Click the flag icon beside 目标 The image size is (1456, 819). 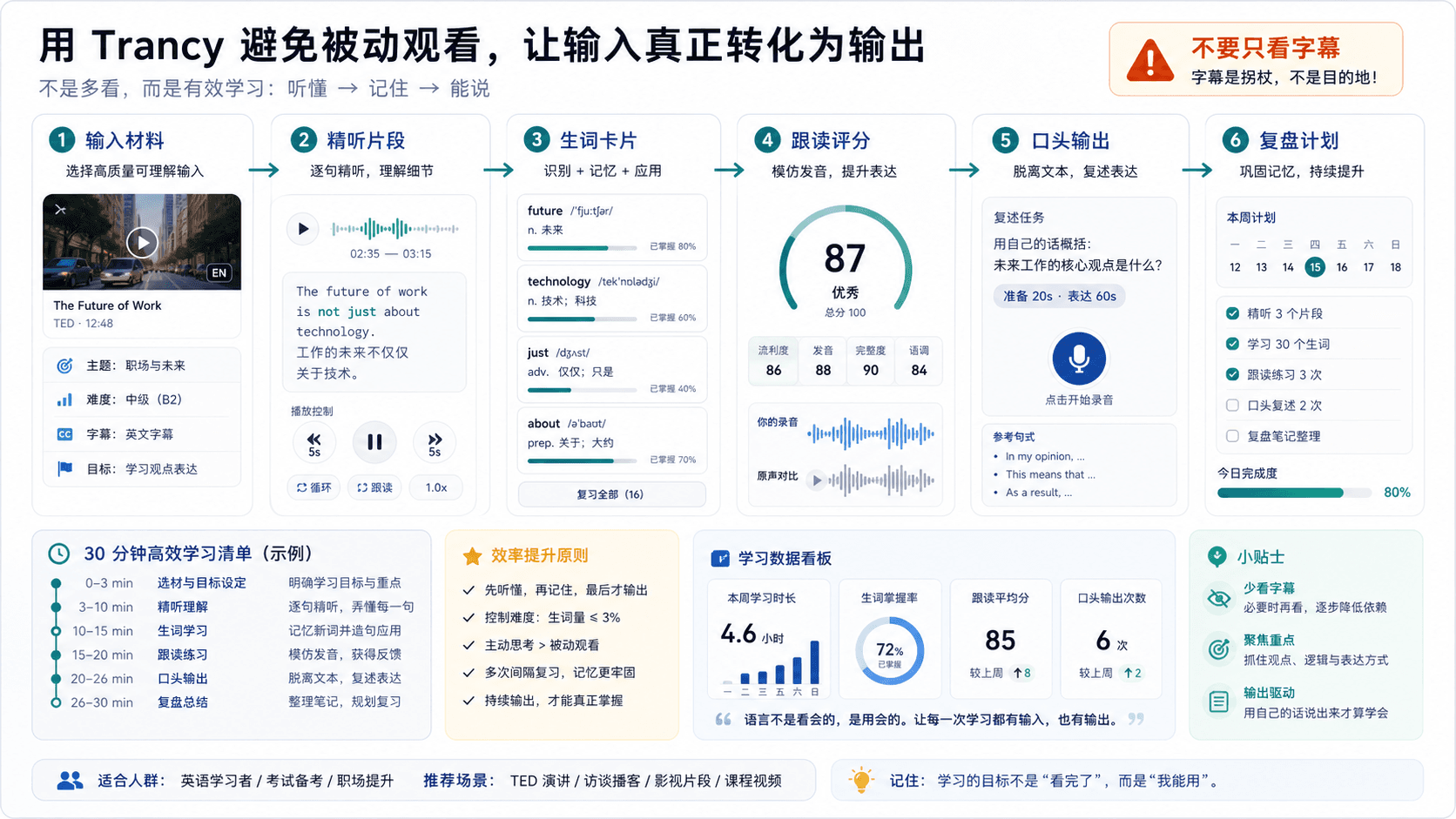pyautogui.click(x=64, y=468)
